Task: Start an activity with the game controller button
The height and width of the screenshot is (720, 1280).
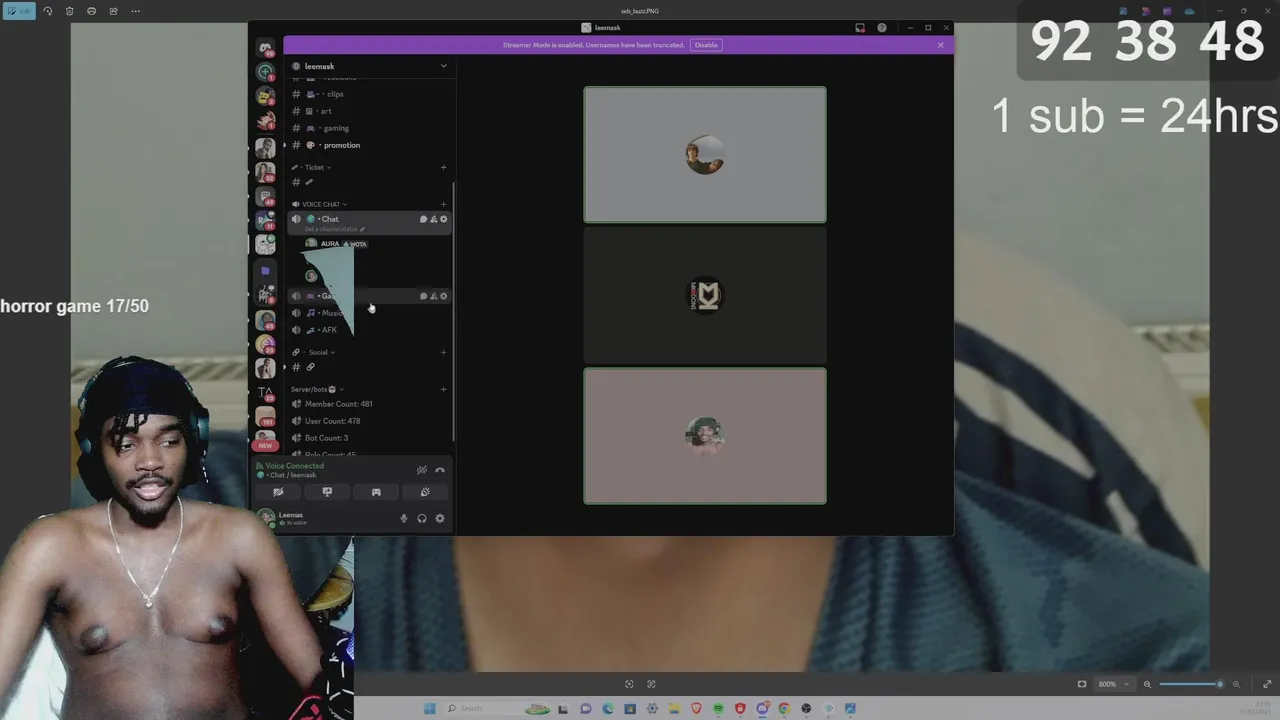Action: pyautogui.click(x=376, y=492)
